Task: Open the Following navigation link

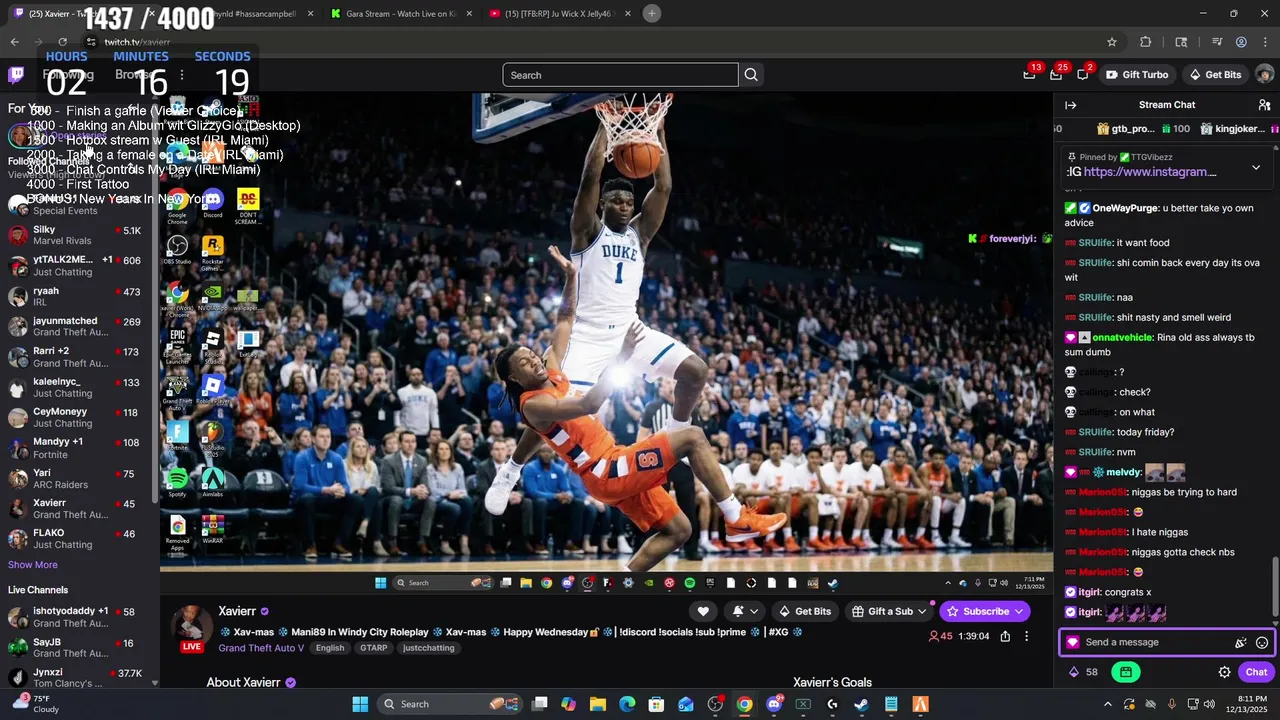Action: pos(68,75)
